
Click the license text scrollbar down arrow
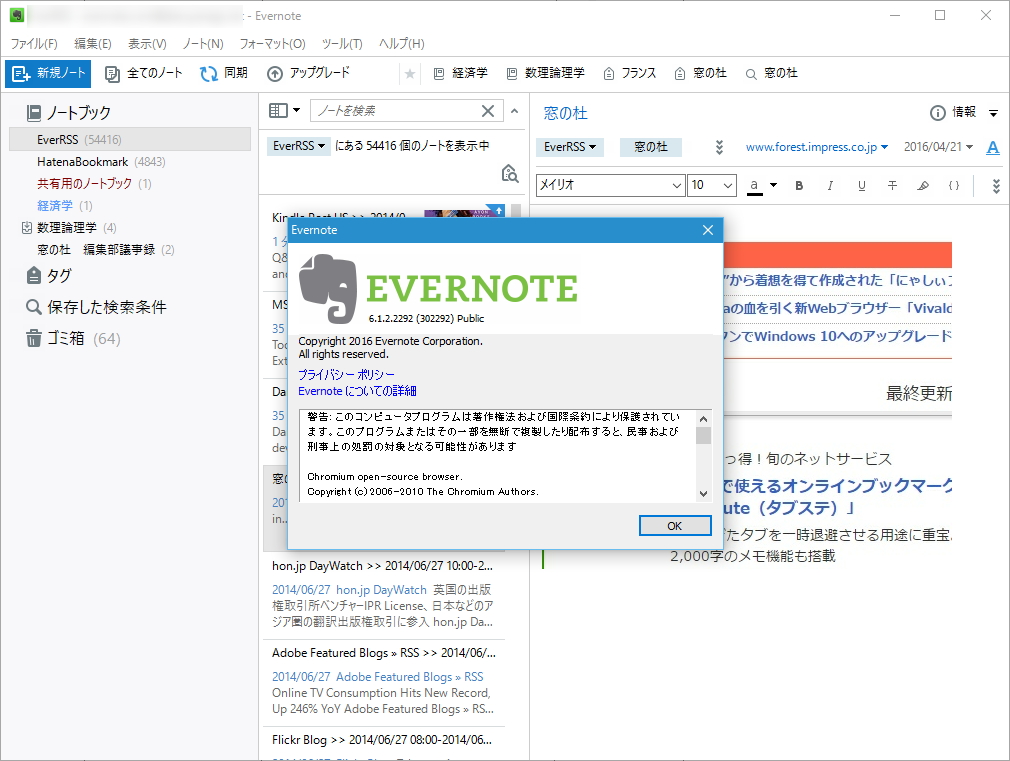(703, 494)
